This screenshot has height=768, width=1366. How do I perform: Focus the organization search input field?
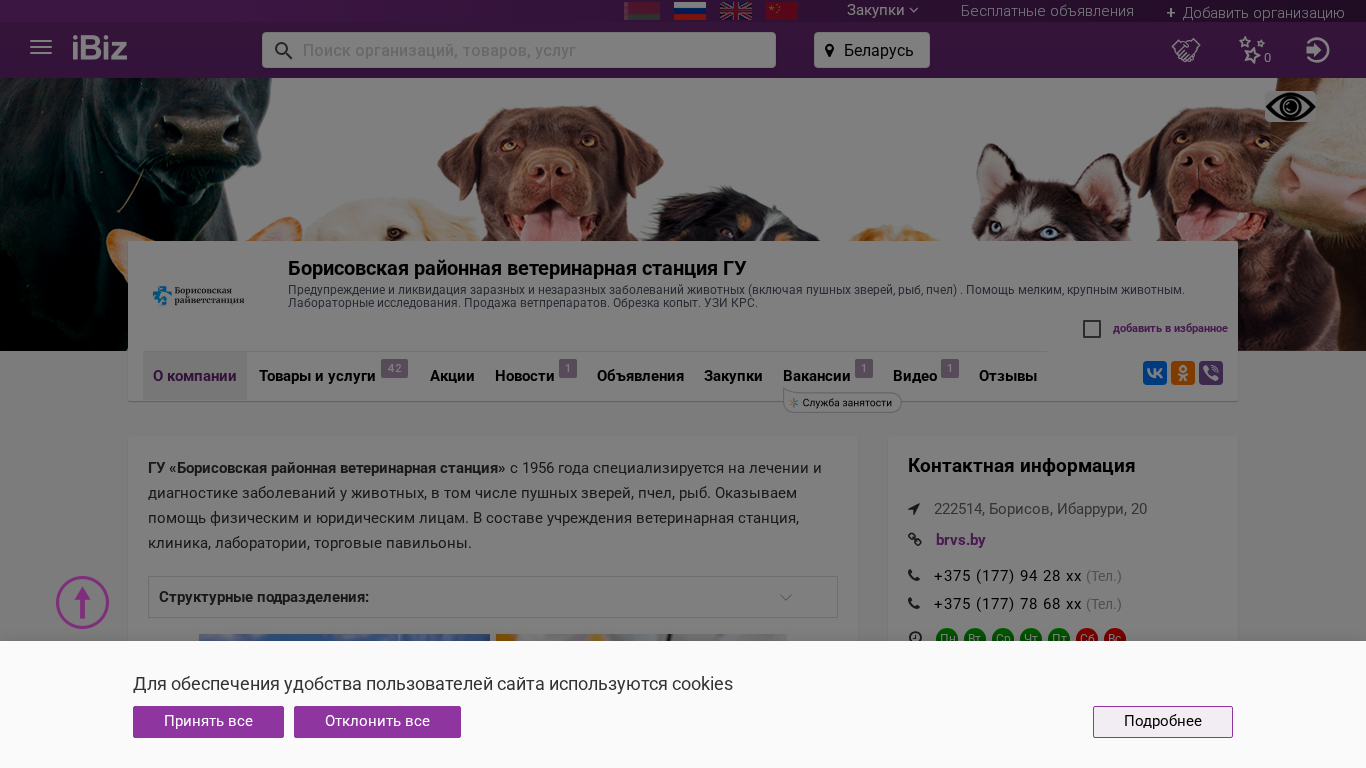(x=519, y=50)
